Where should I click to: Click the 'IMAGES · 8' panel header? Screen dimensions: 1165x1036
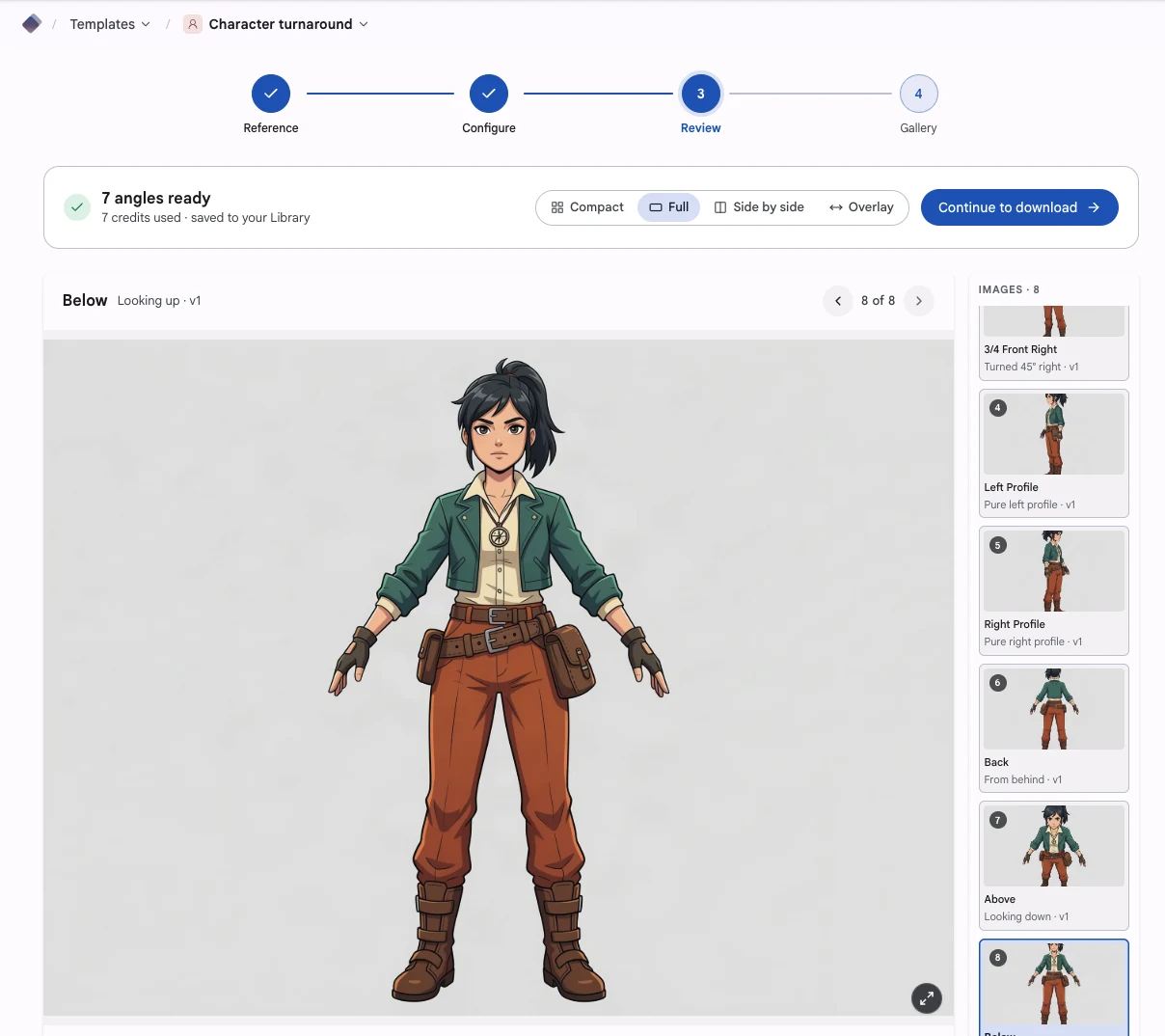coord(1009,289)
